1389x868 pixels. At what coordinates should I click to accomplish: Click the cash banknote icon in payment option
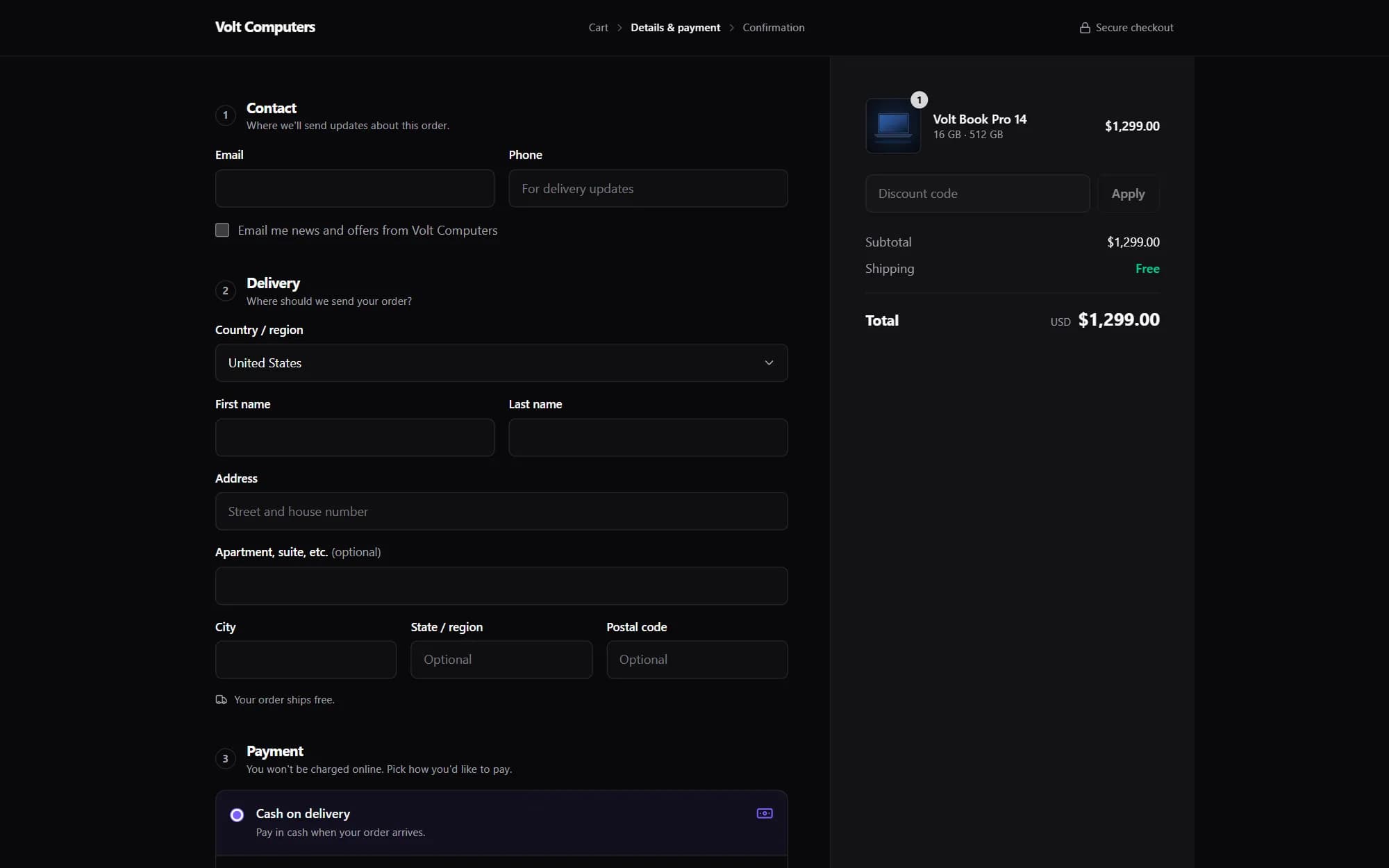coord(765,813)
